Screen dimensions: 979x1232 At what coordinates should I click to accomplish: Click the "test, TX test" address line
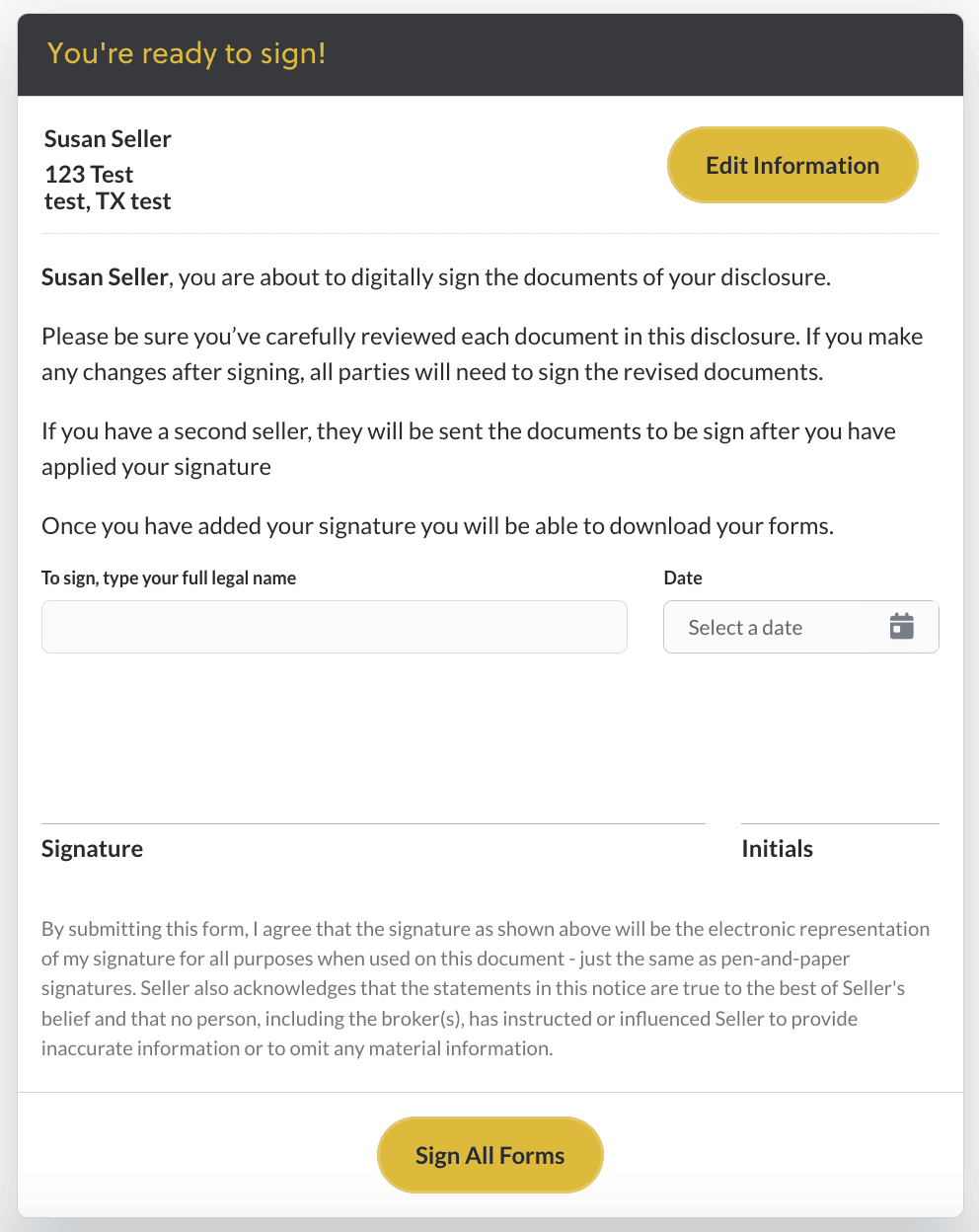pos(108,201)
